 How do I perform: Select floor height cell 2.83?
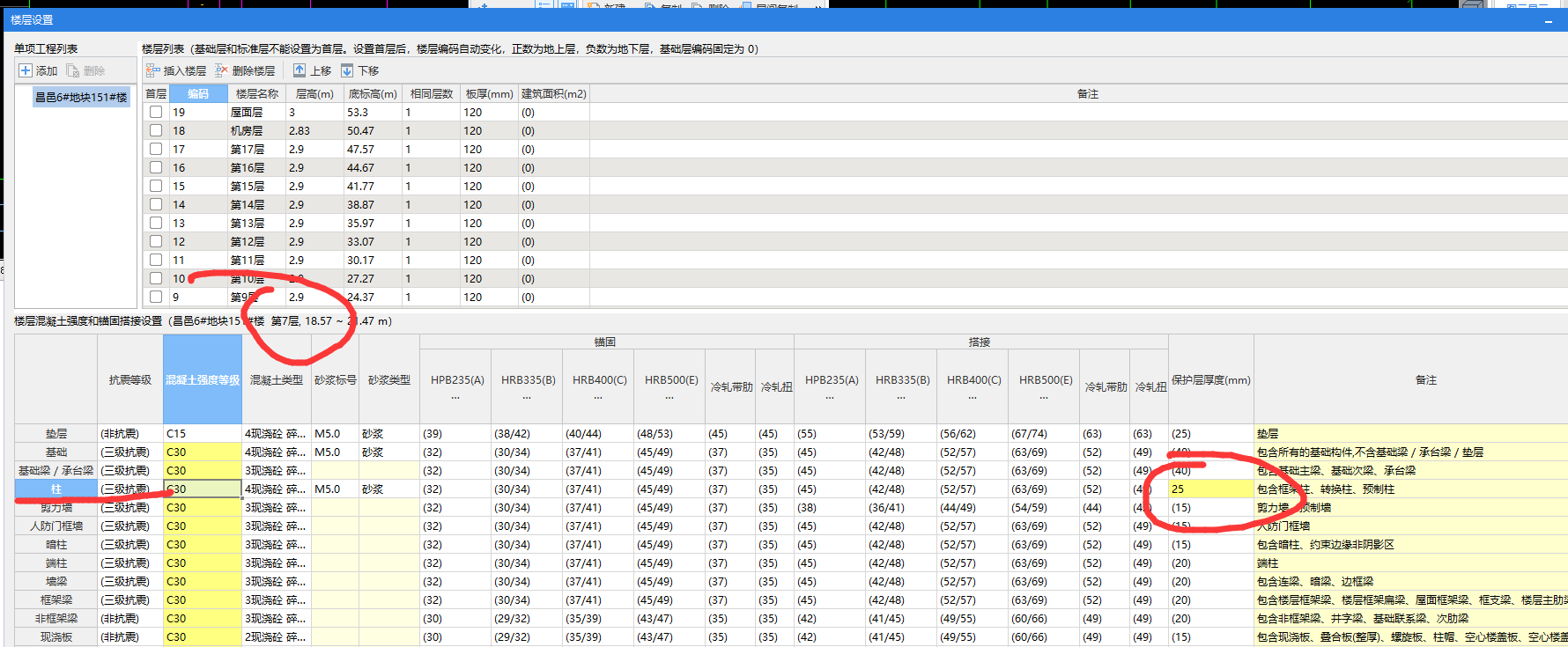314,130
